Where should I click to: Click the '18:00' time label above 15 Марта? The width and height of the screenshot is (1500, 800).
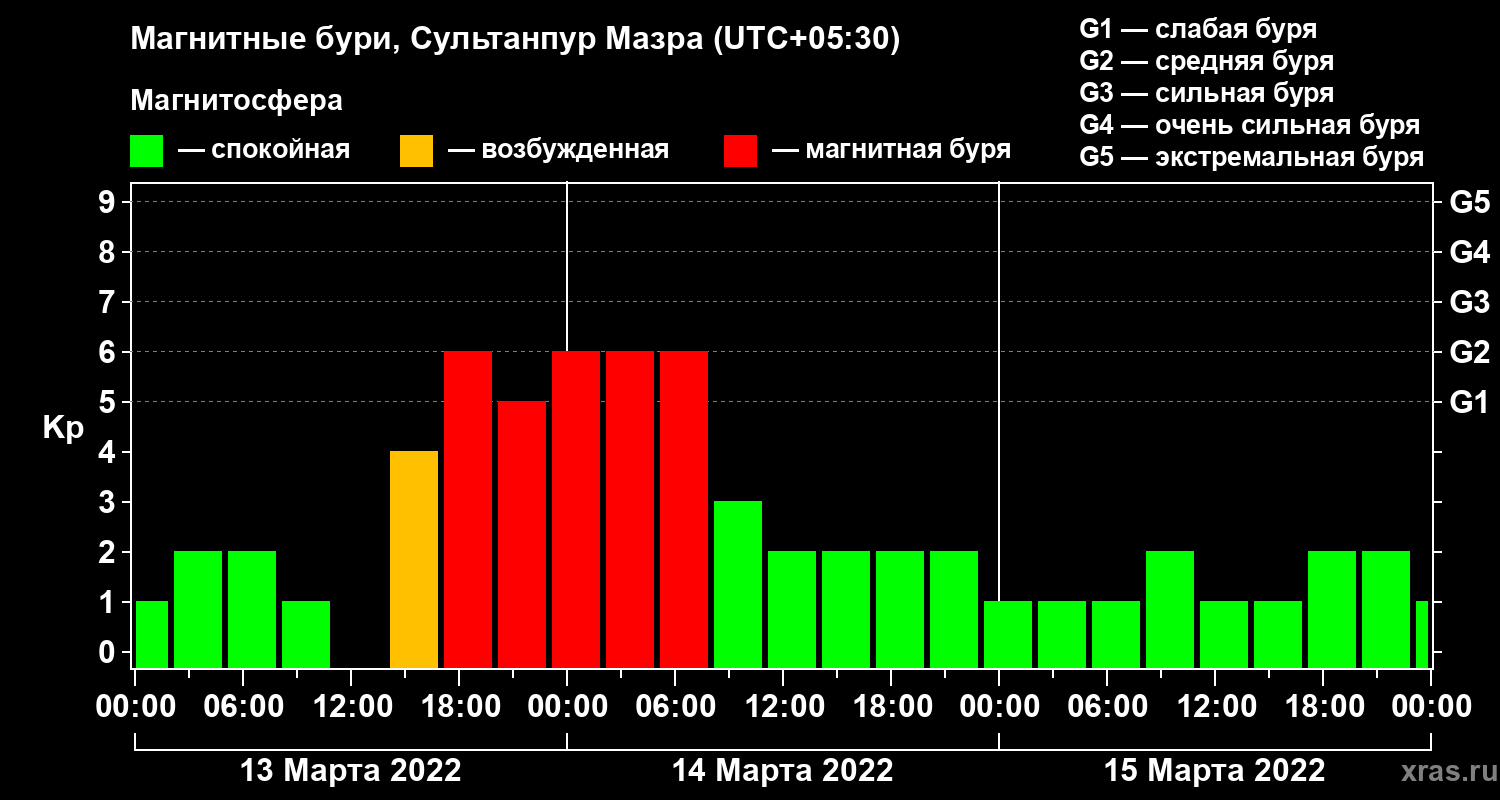pyautogui.click(x=1323, y=707)
